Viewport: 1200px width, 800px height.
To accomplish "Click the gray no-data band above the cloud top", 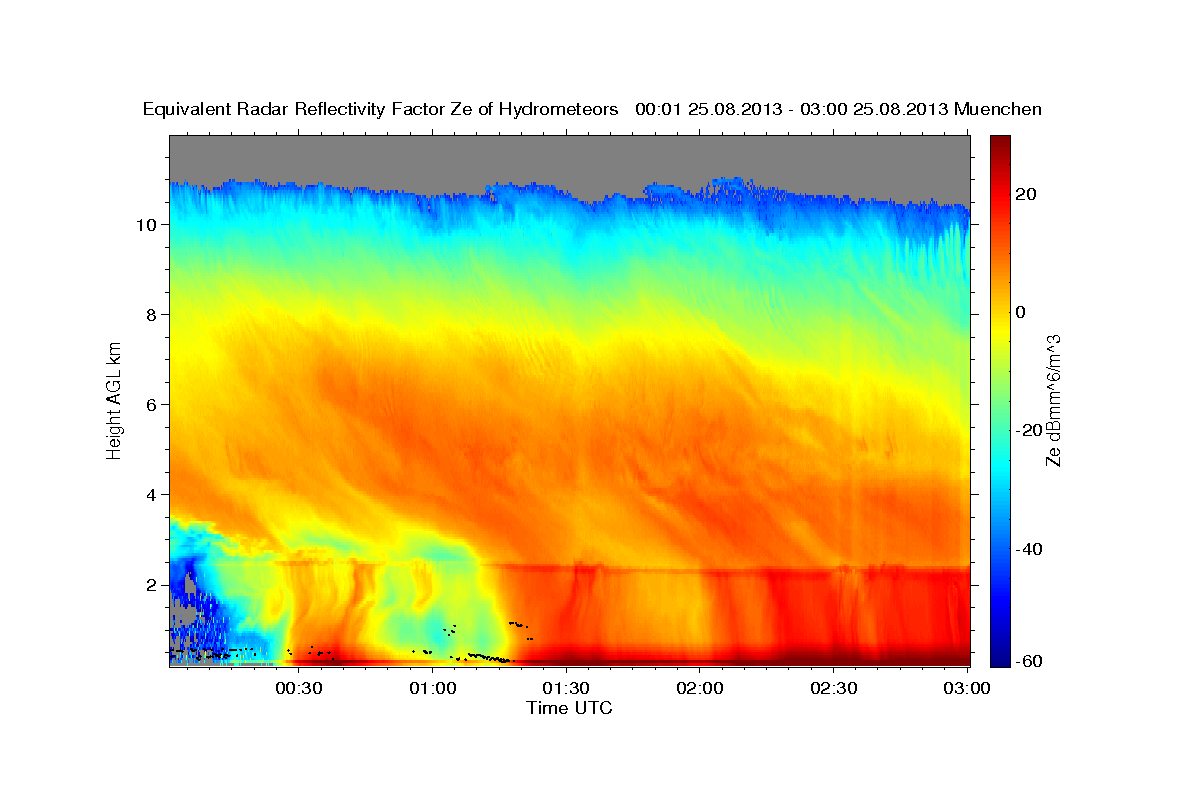I will click(x=570, y=157).
